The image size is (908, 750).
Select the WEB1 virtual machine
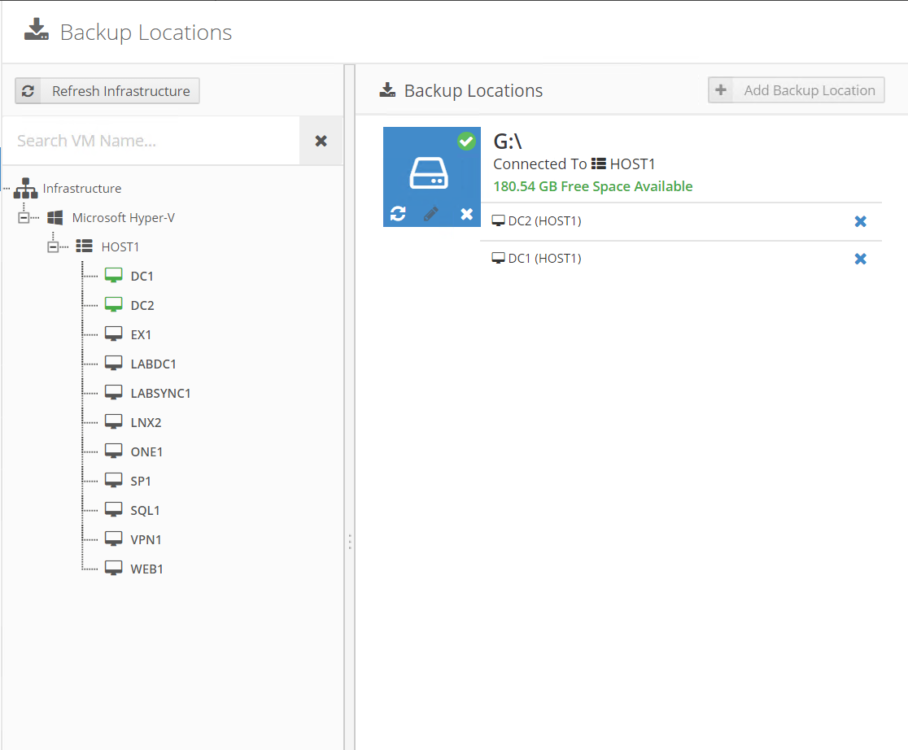(147, 569)
